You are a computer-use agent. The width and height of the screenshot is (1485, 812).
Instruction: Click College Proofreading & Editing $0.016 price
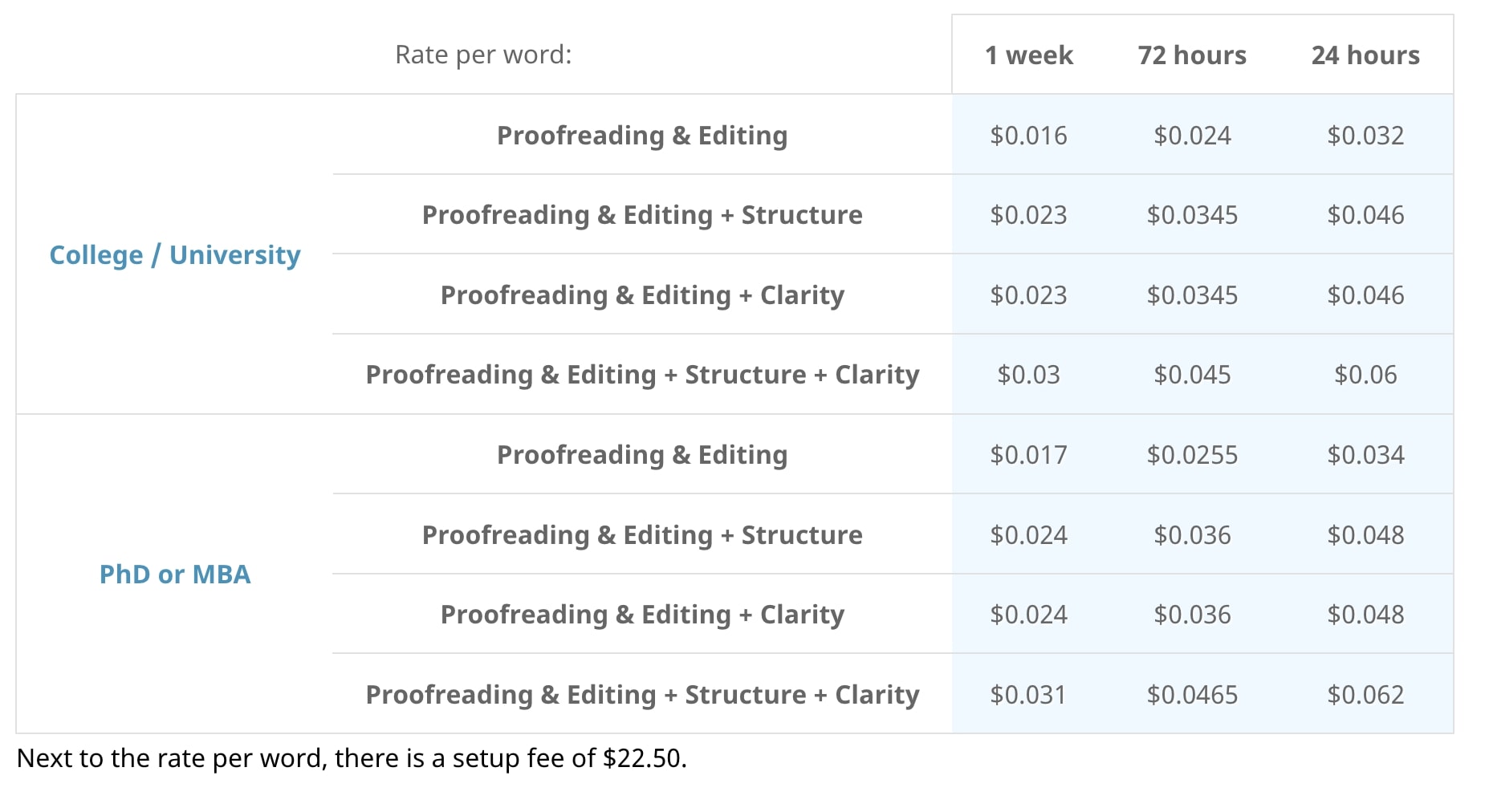(1028, 136)
